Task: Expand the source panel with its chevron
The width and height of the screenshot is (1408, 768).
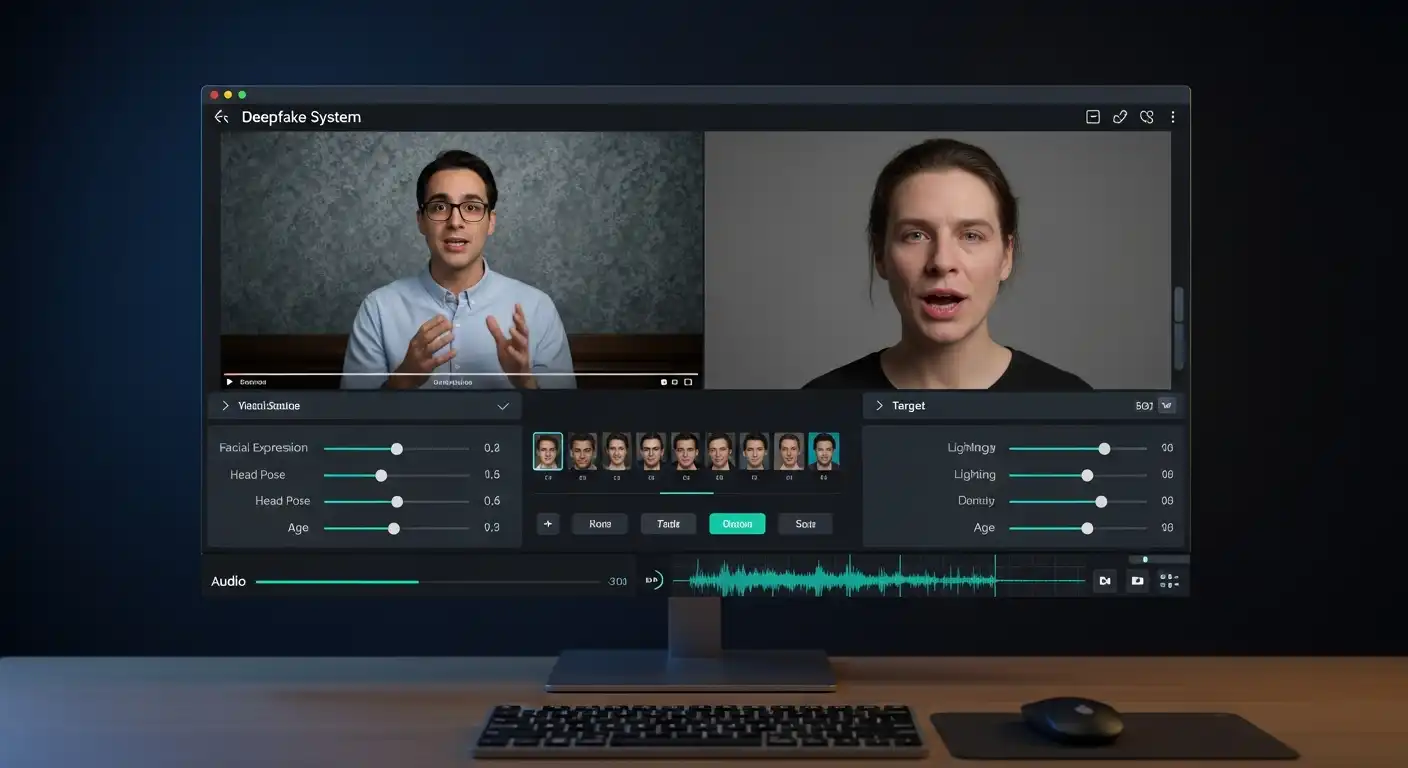Action: tap(225, 406)
